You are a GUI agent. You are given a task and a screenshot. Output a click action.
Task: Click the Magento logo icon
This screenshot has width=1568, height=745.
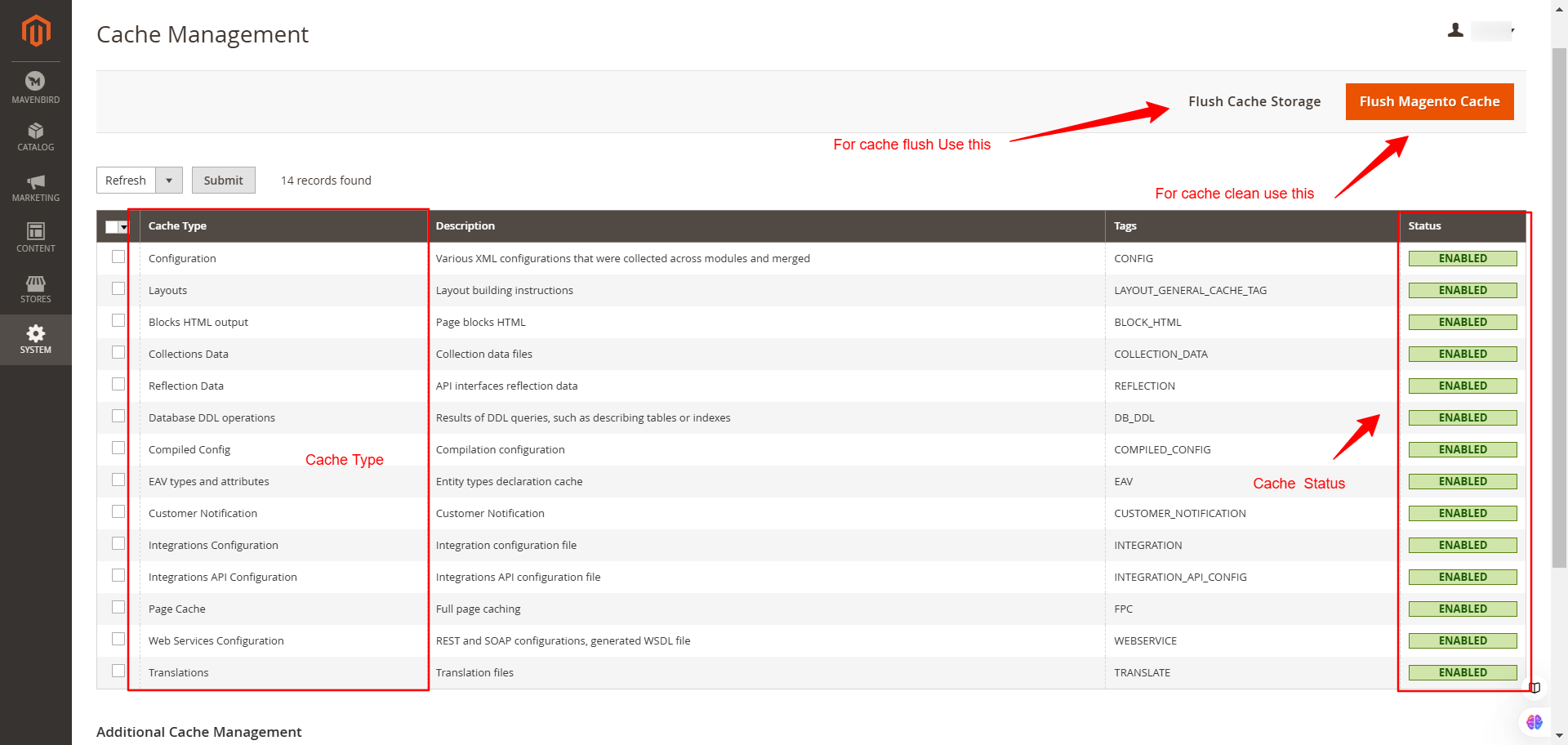tap(36, 31)
